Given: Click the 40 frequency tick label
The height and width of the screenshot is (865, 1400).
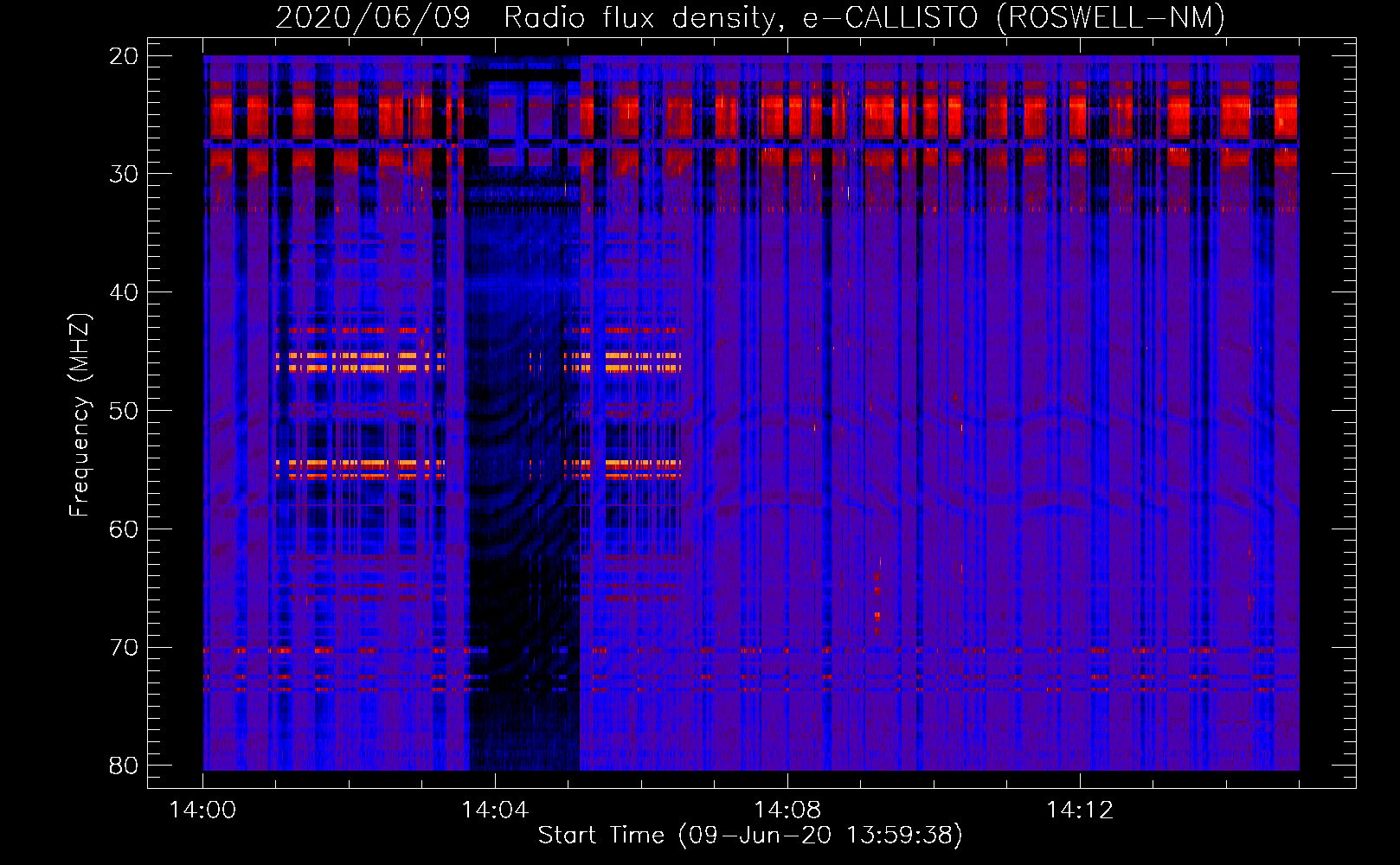Looking at the screenshot, I should click(x=124, y=292).
